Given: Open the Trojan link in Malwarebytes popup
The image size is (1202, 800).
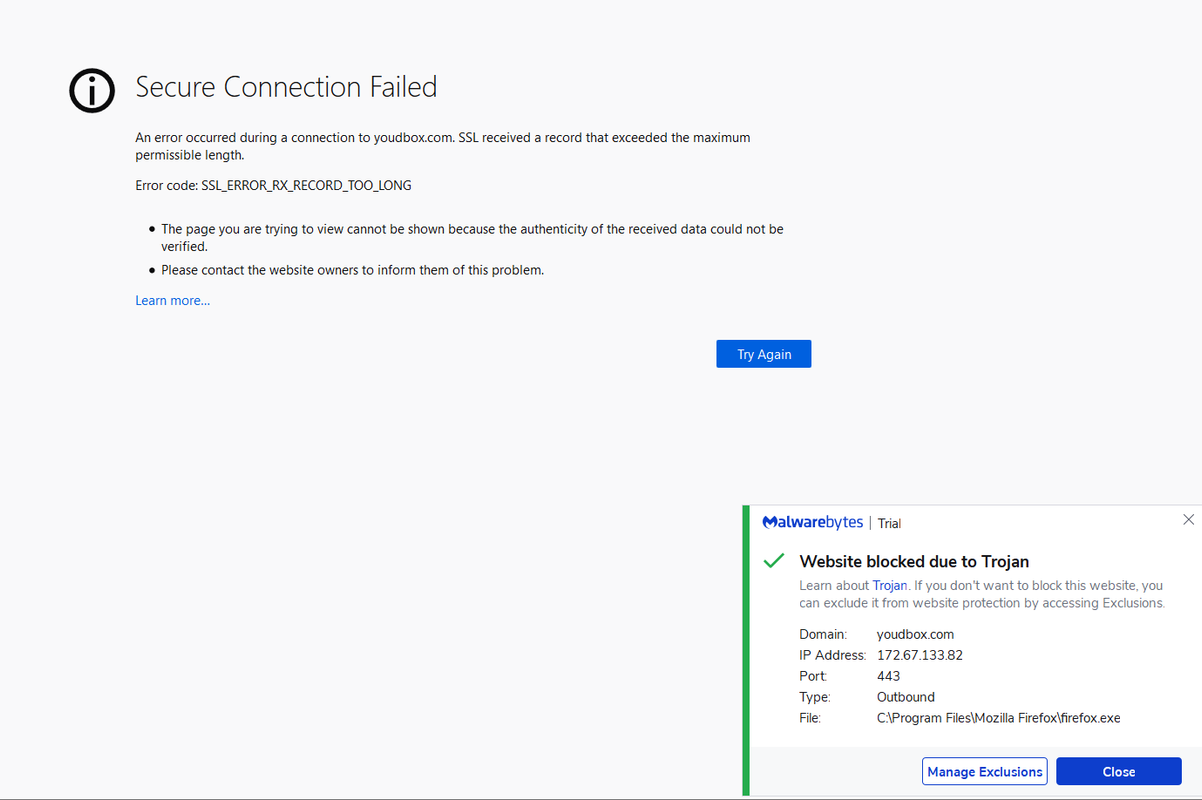Looking at the screenshot, I should 890,585.
